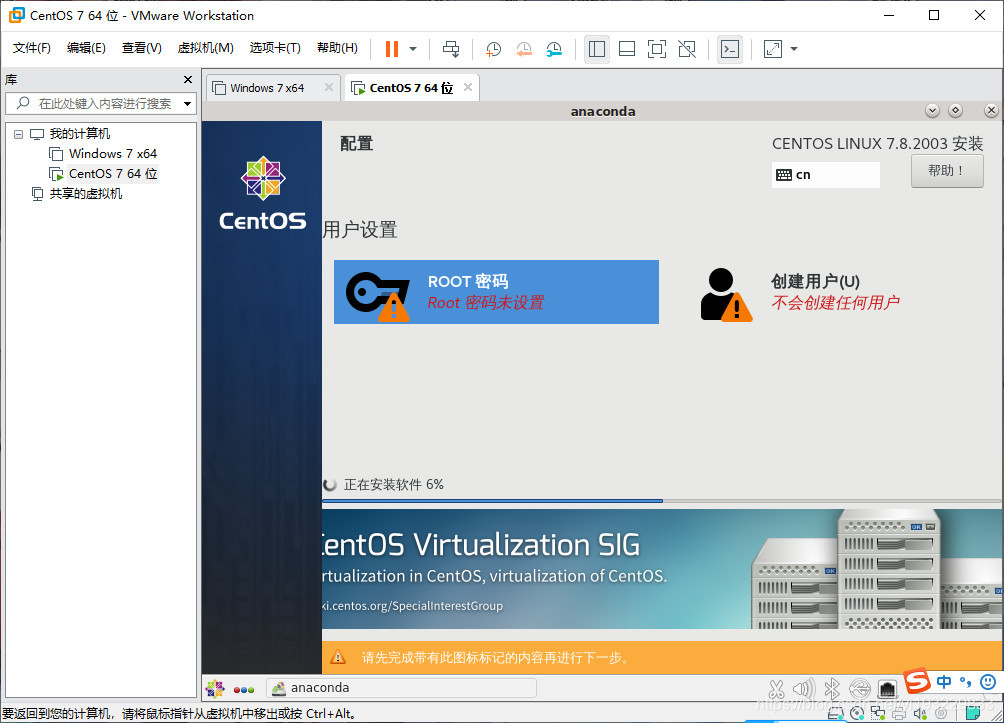Click the 正在安装软件 6% status text

[393, 485]
